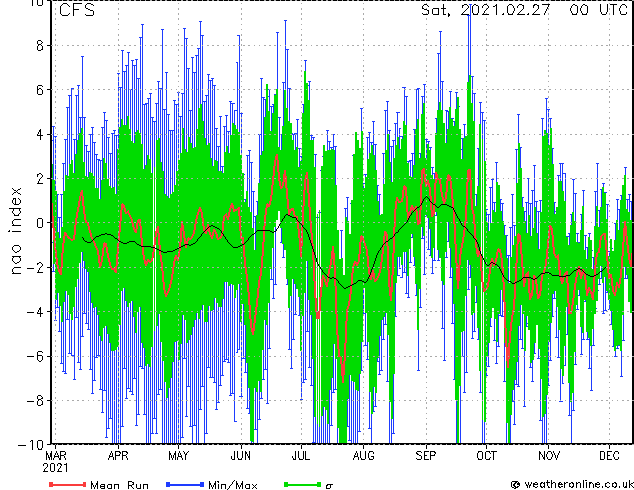
Task: Click the 'nao index' y-axis title
Action: tap(15, 231)
